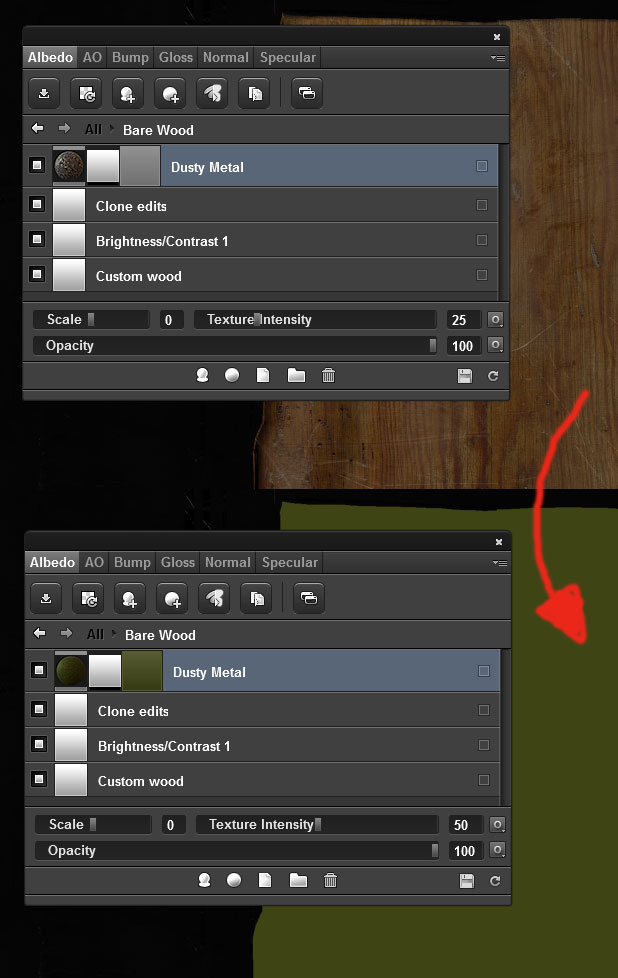Click the copy documents icon in the green-background panel

[256, 599]
